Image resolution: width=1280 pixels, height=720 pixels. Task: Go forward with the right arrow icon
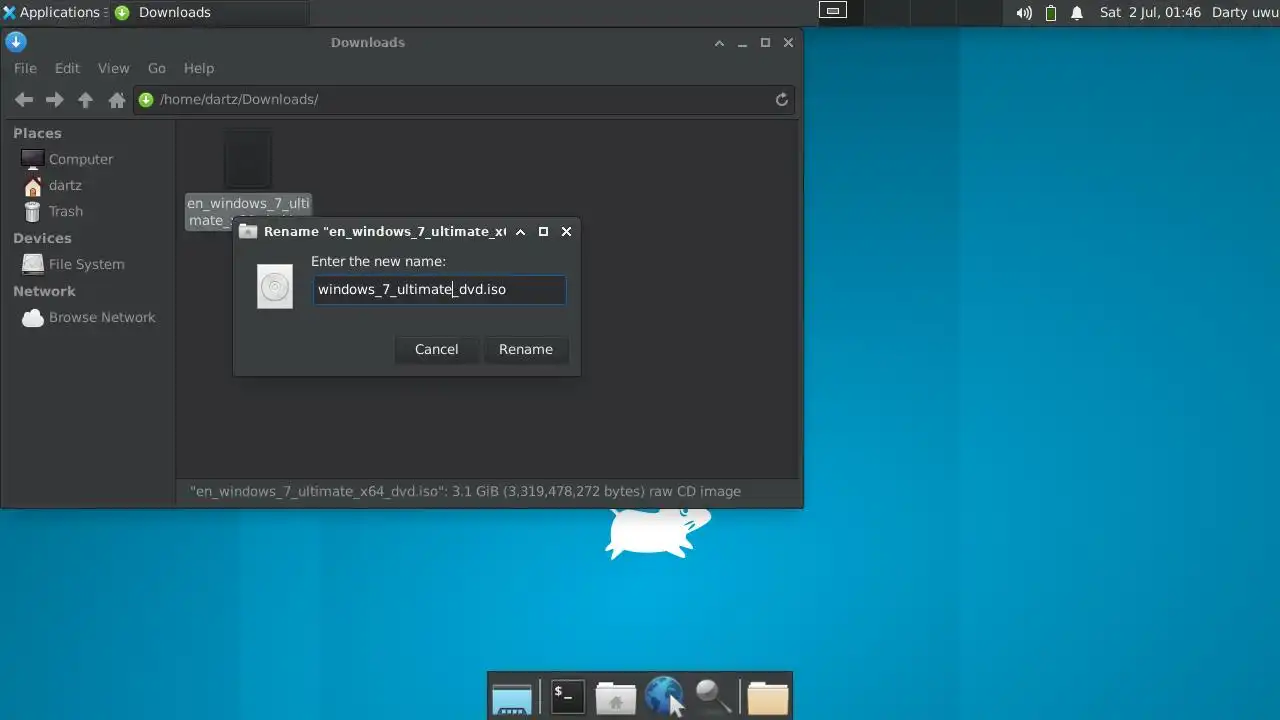click(x=55, y=99)
